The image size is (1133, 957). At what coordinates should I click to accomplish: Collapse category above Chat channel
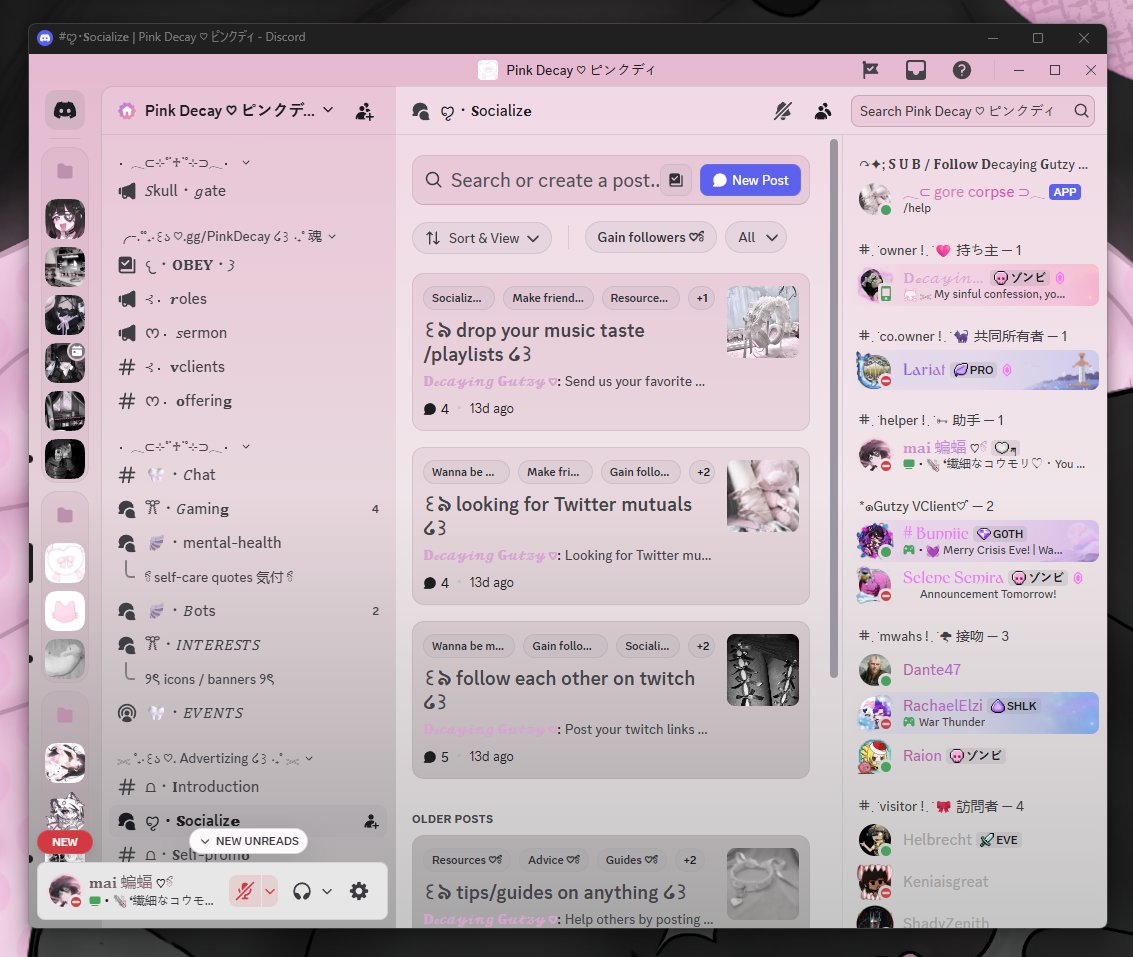pos(184,447)
